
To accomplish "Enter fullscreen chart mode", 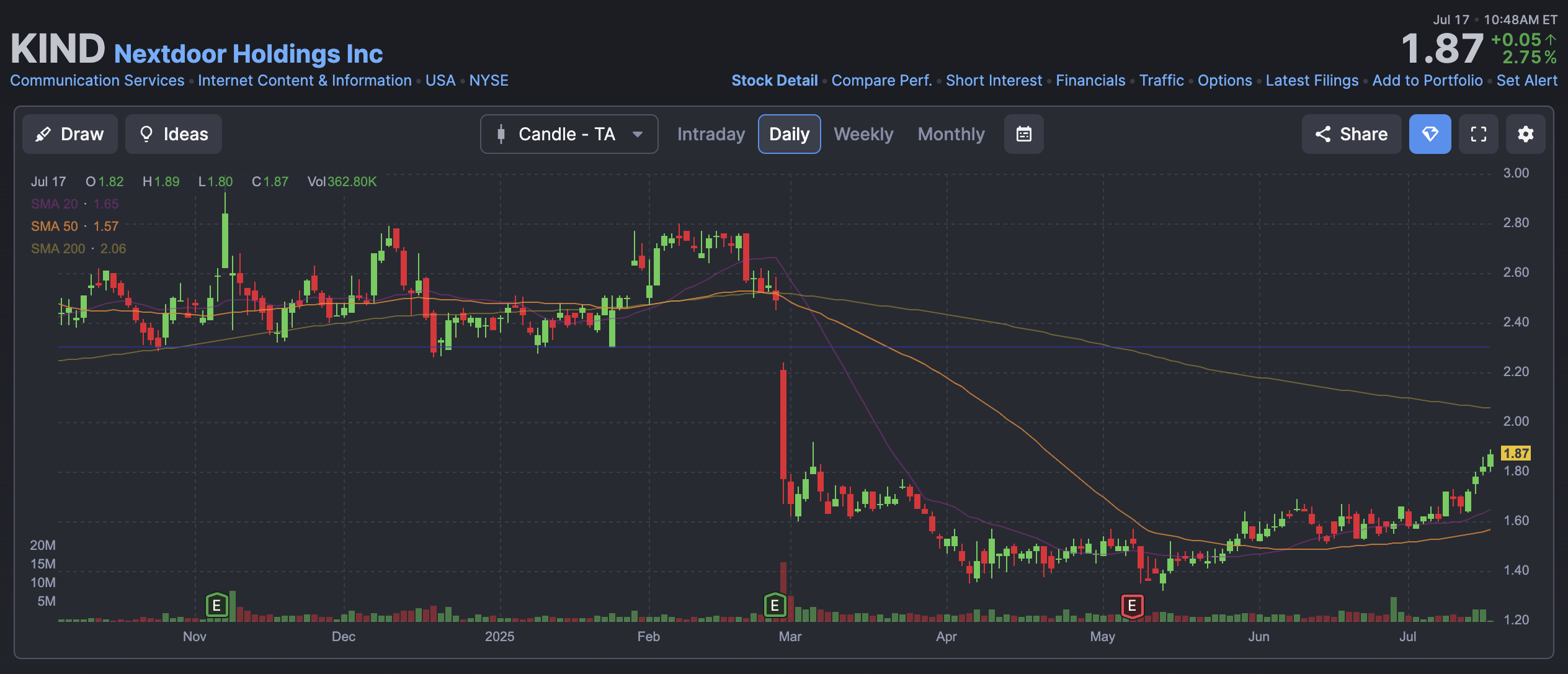I will (x=1478, y=134).
